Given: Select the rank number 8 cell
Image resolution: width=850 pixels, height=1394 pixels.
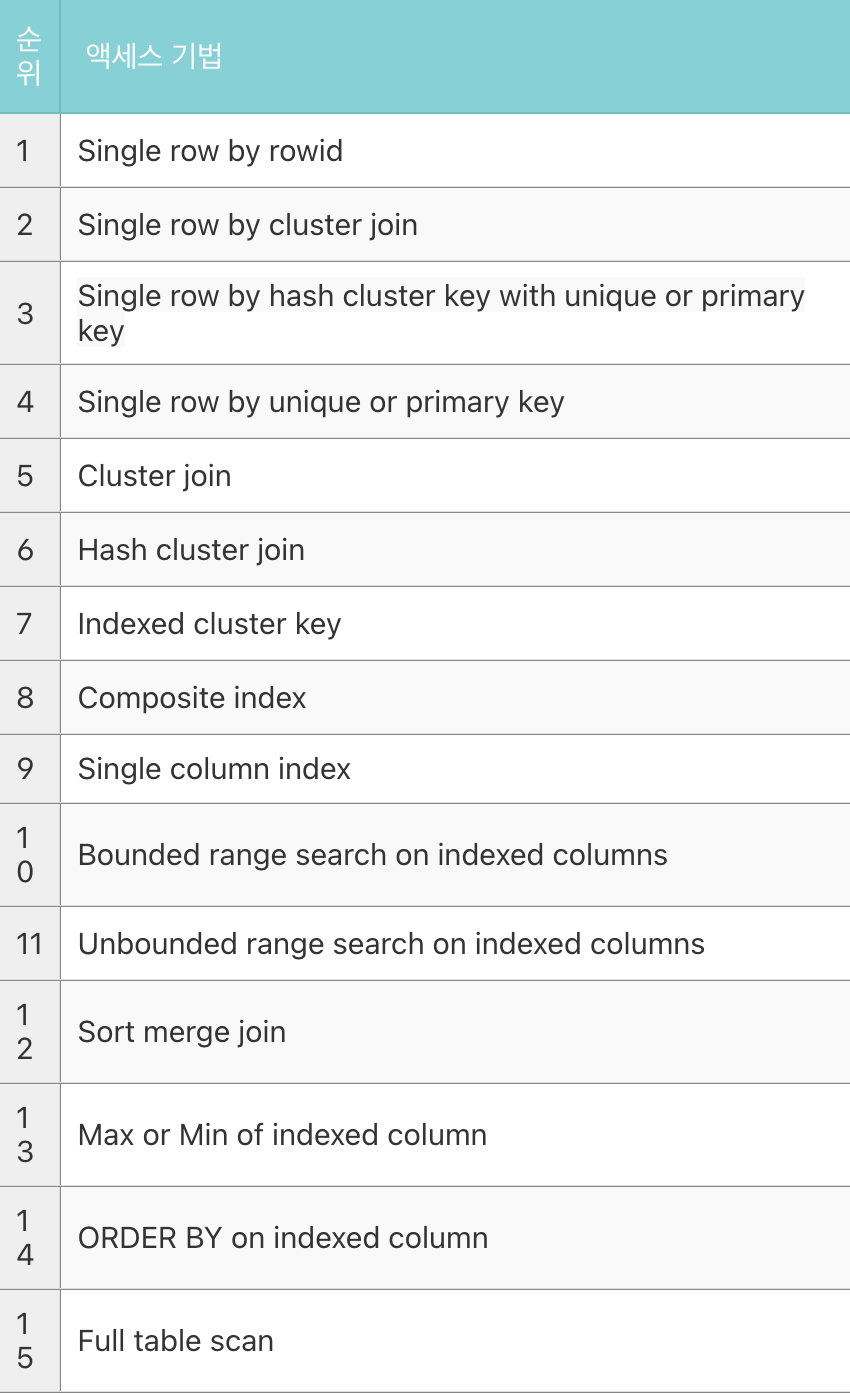Looking at the screenshot, I should [30, 697].
